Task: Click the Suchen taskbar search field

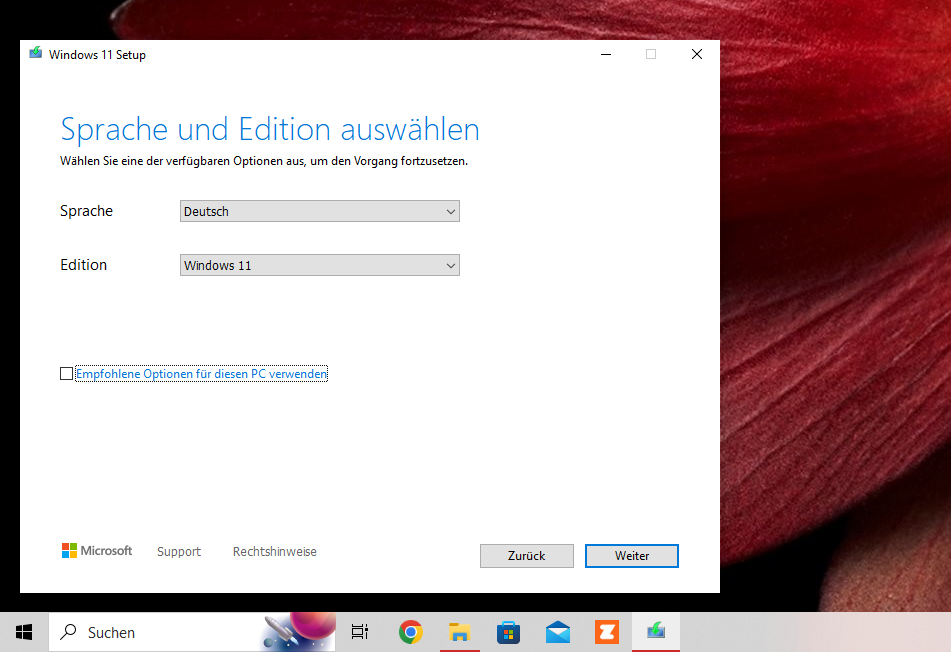Action: click(192, 632)
